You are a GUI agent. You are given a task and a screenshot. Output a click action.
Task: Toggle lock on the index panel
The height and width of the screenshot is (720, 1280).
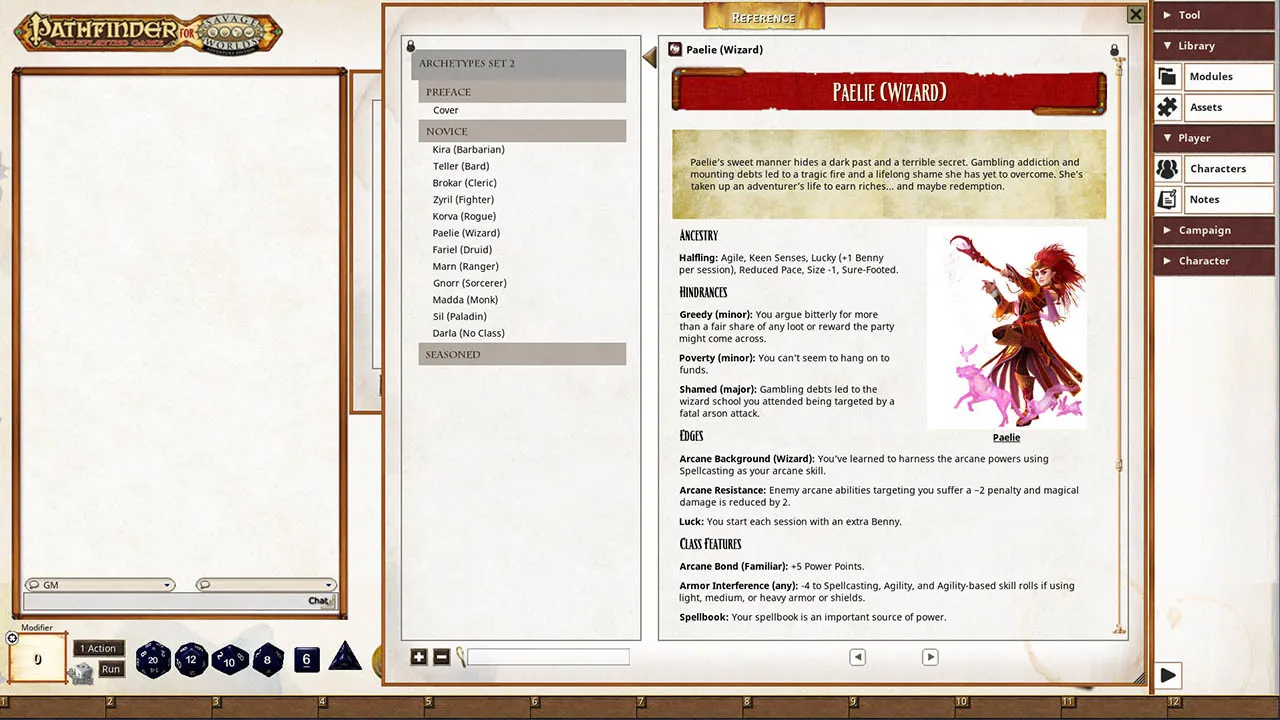click(x=410, y=46)
